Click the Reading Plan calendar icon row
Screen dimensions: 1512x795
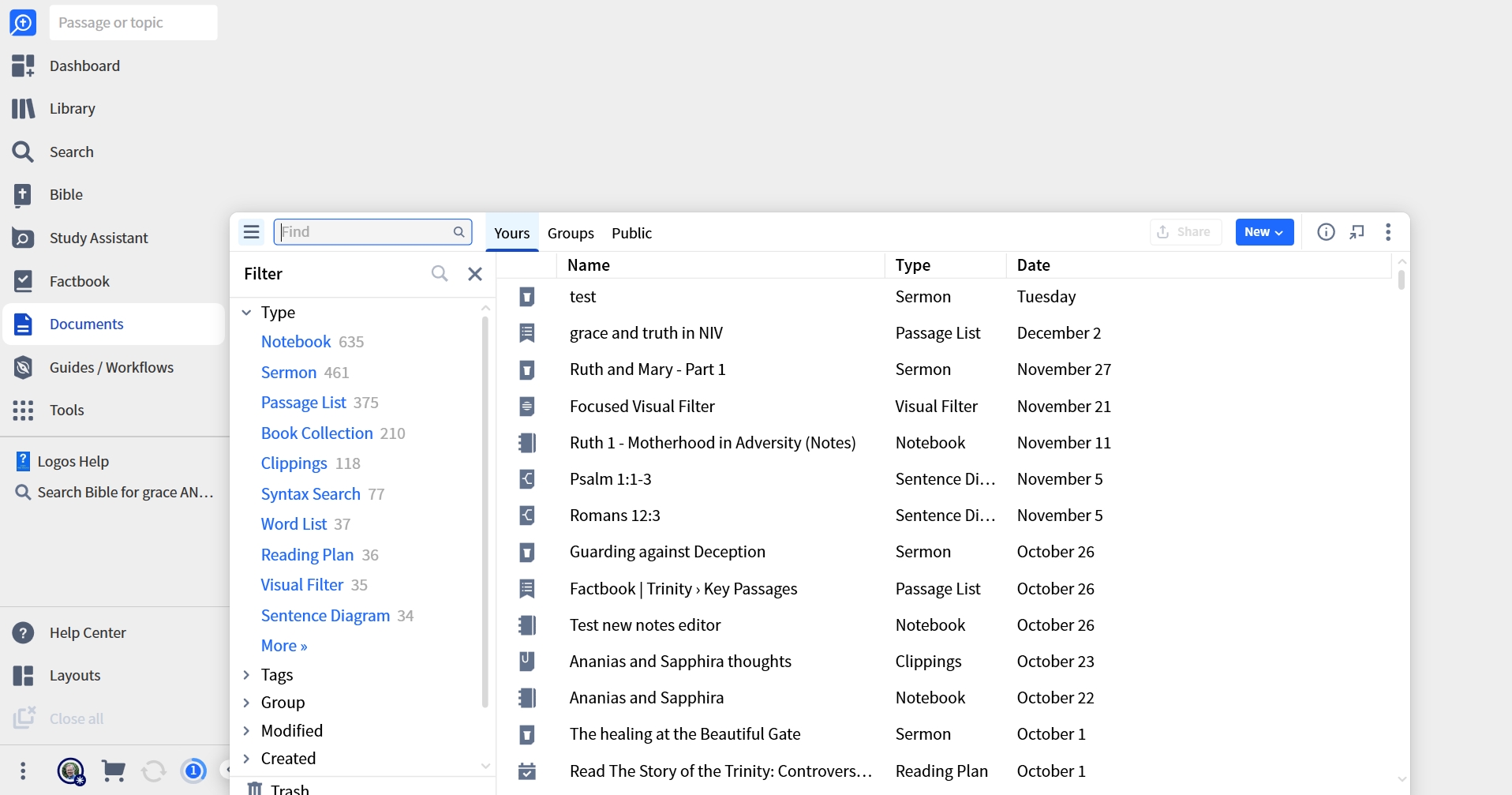coord(527,771)
